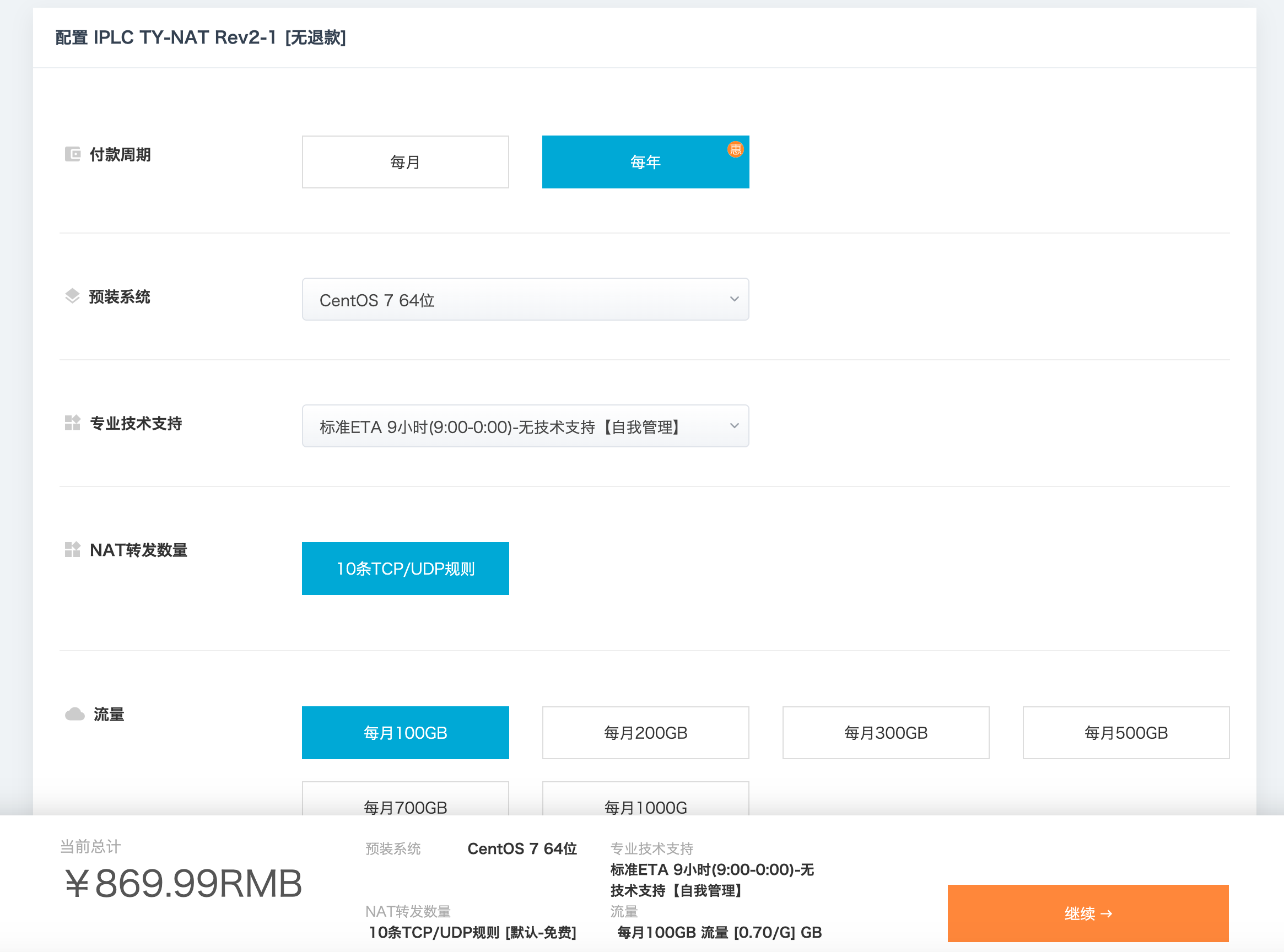1284x952 pixels.
Task: Click the layers icon beside 预装系统
Action: [x=72, y=296]
